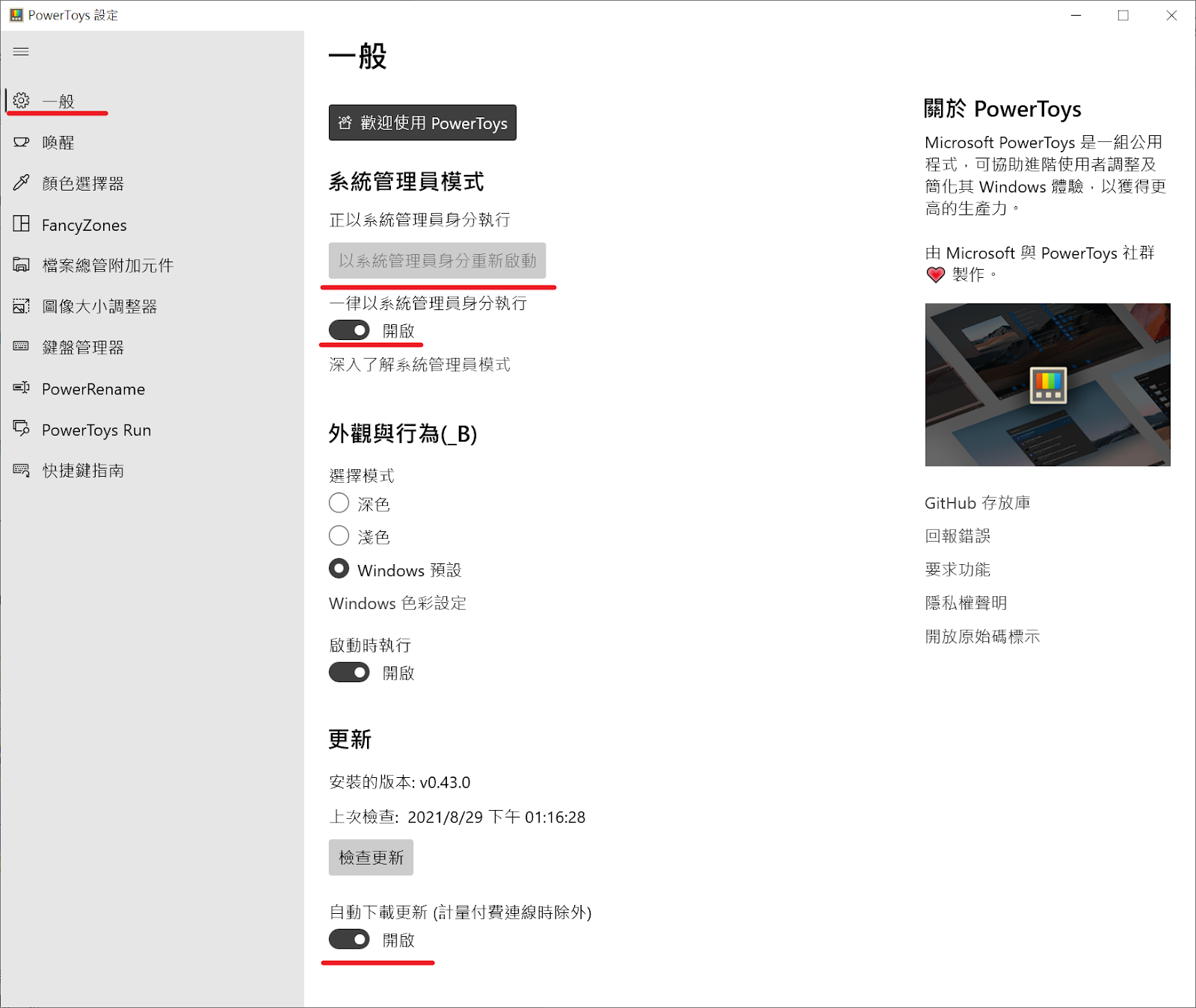Viewport: 1196px width, 1008px height.
Task: Click the 選擇模式 label
Action: (362, 475)
